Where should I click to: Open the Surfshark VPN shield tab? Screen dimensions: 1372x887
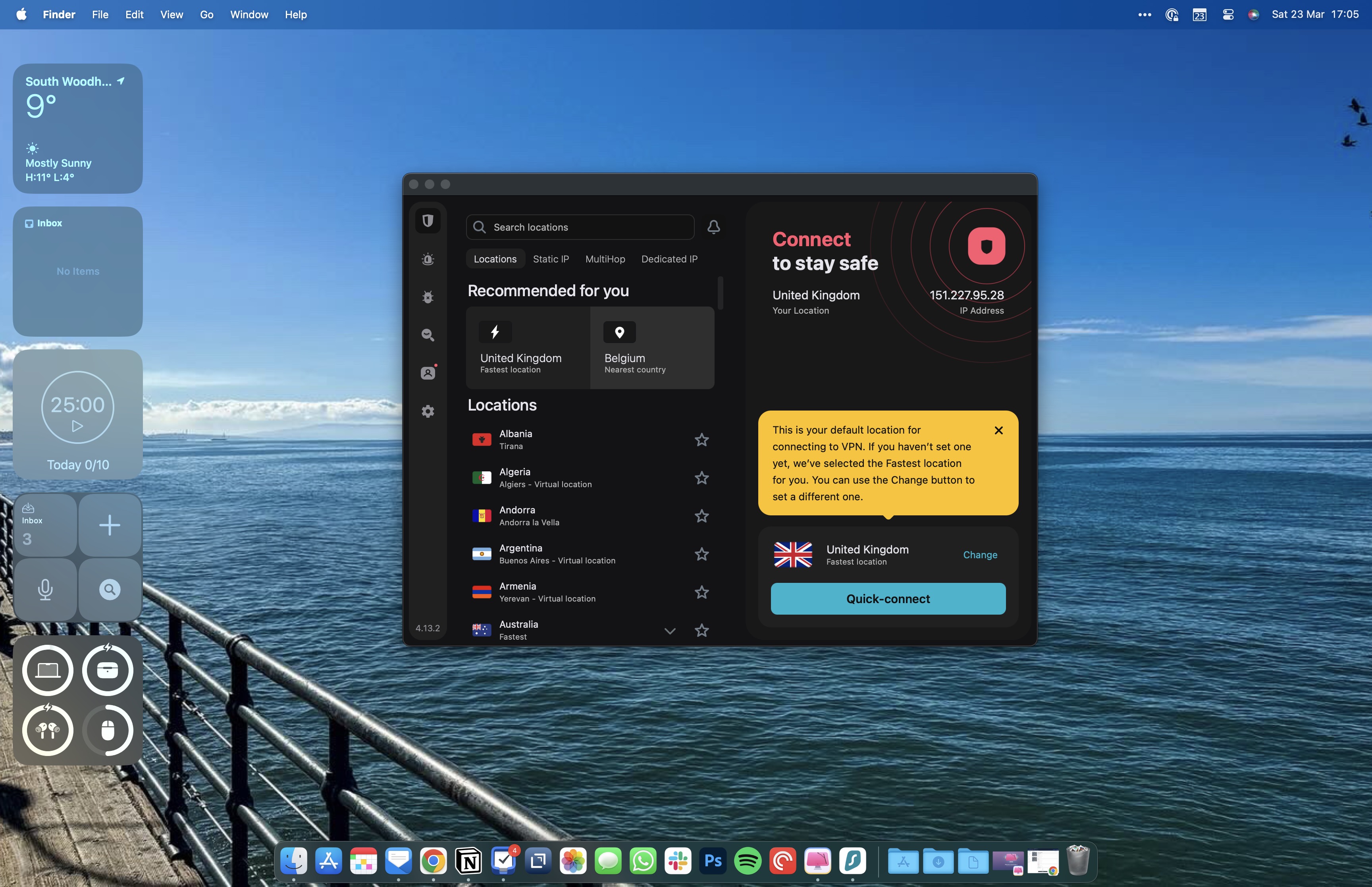point(427,221)
